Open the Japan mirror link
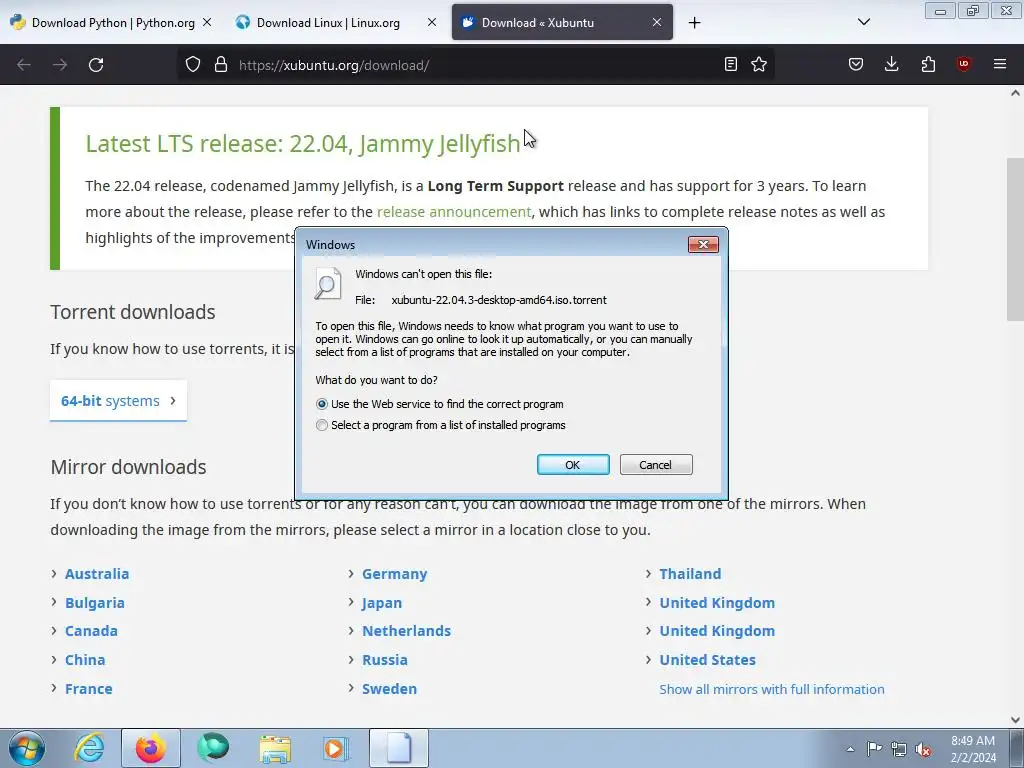1024x768 pixels. click(382, 603)
